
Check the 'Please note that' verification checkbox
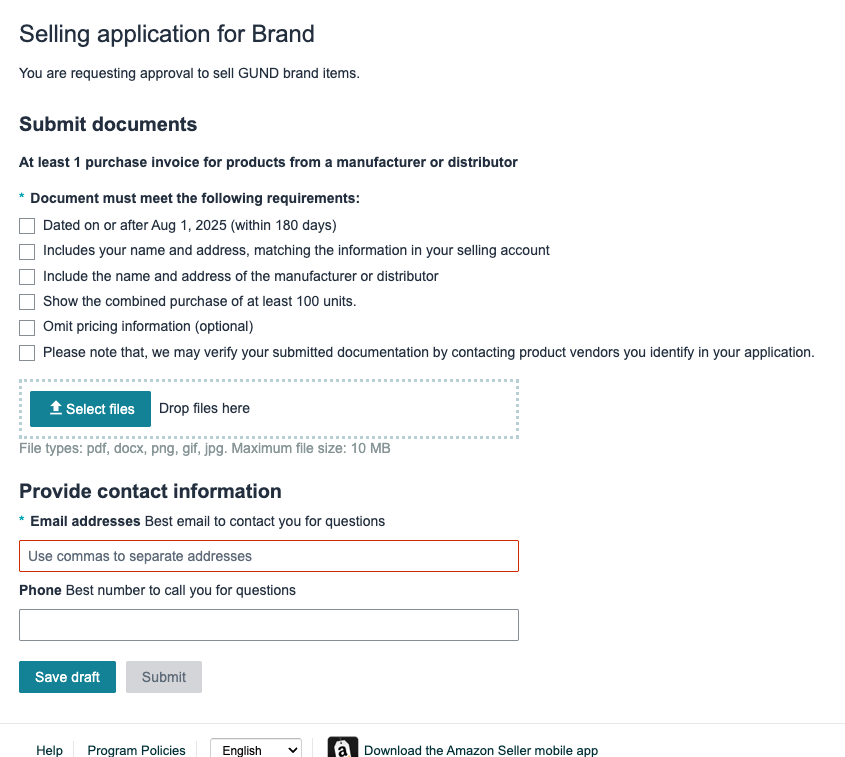[27, 353]
